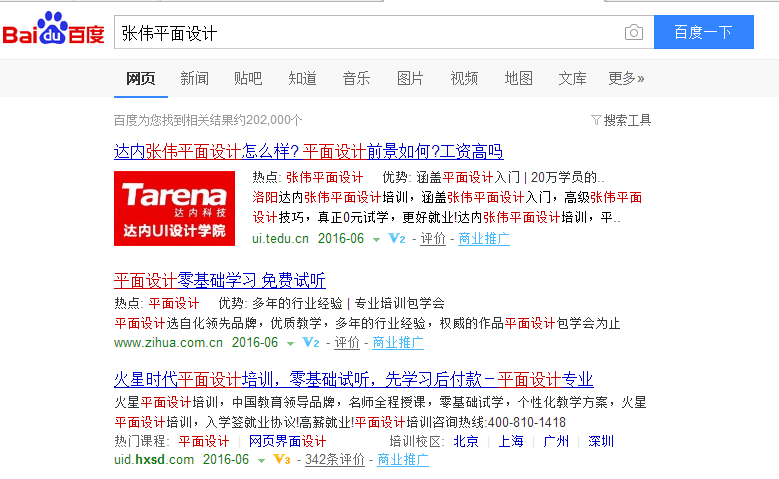Choose the 广州 campus link

556,441
